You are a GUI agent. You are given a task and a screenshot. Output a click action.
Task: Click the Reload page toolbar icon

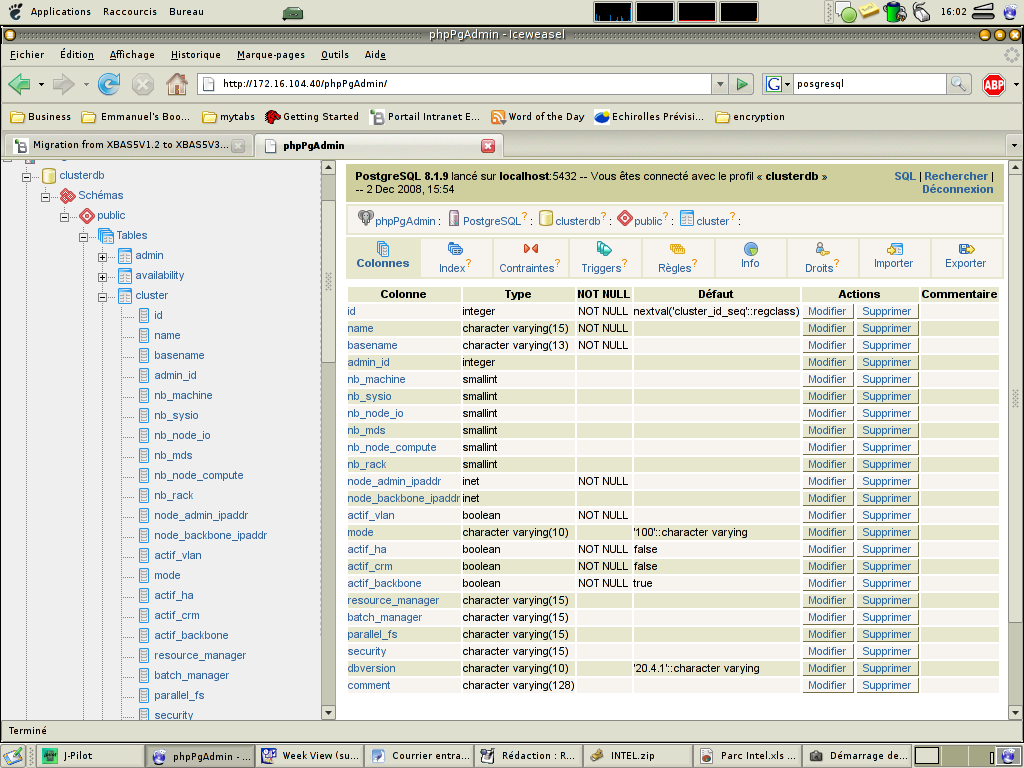[109, 85]
